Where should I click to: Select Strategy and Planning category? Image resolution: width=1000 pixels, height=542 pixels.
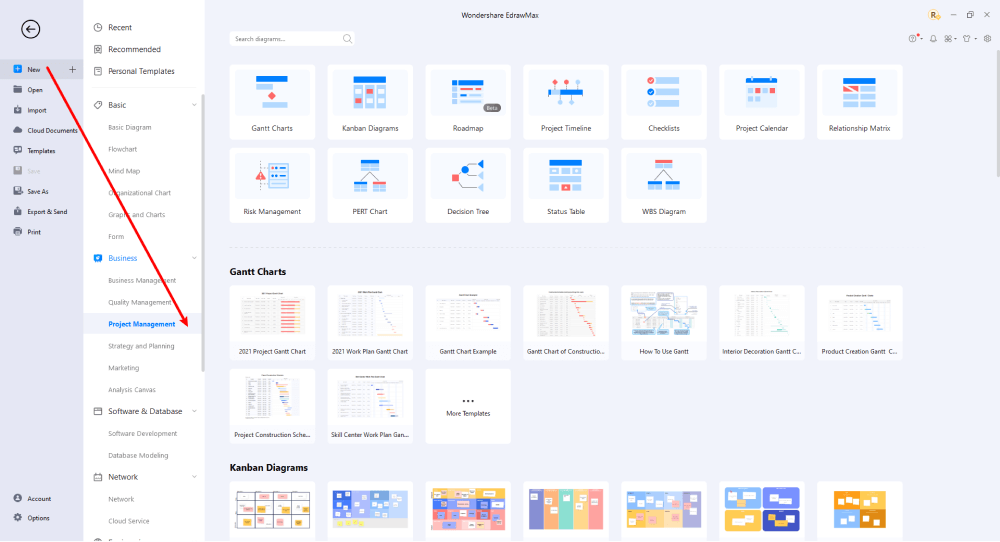click(143, 346)
